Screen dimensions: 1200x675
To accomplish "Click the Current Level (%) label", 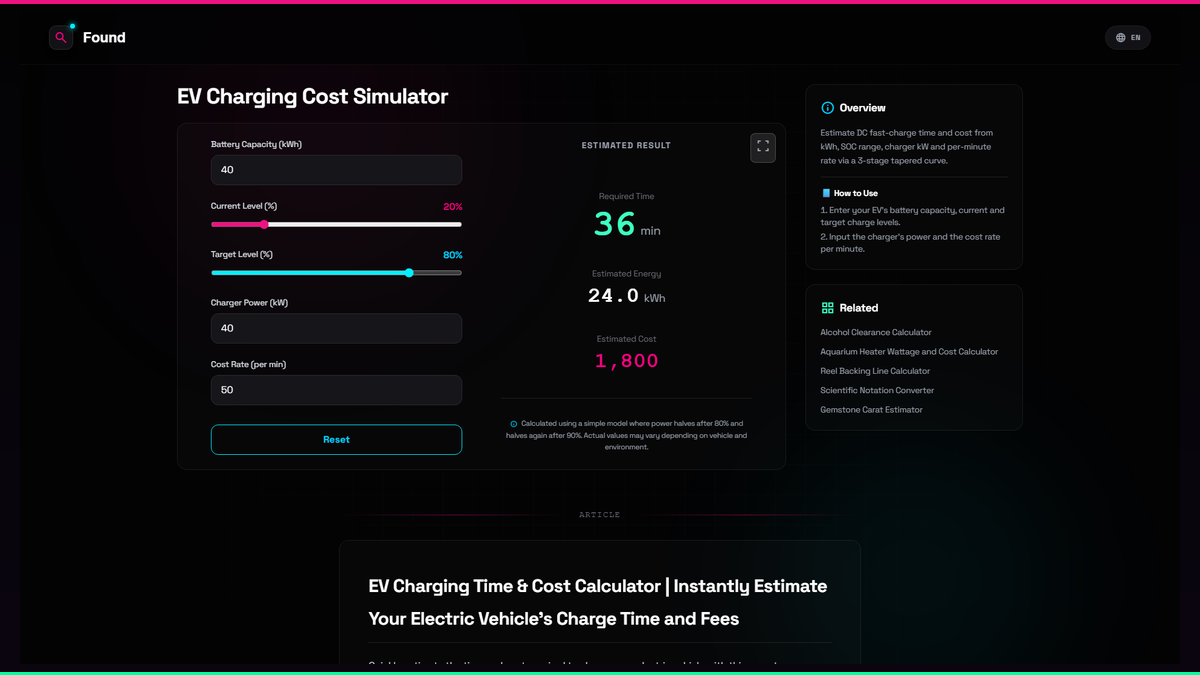I will coord(244,206).
